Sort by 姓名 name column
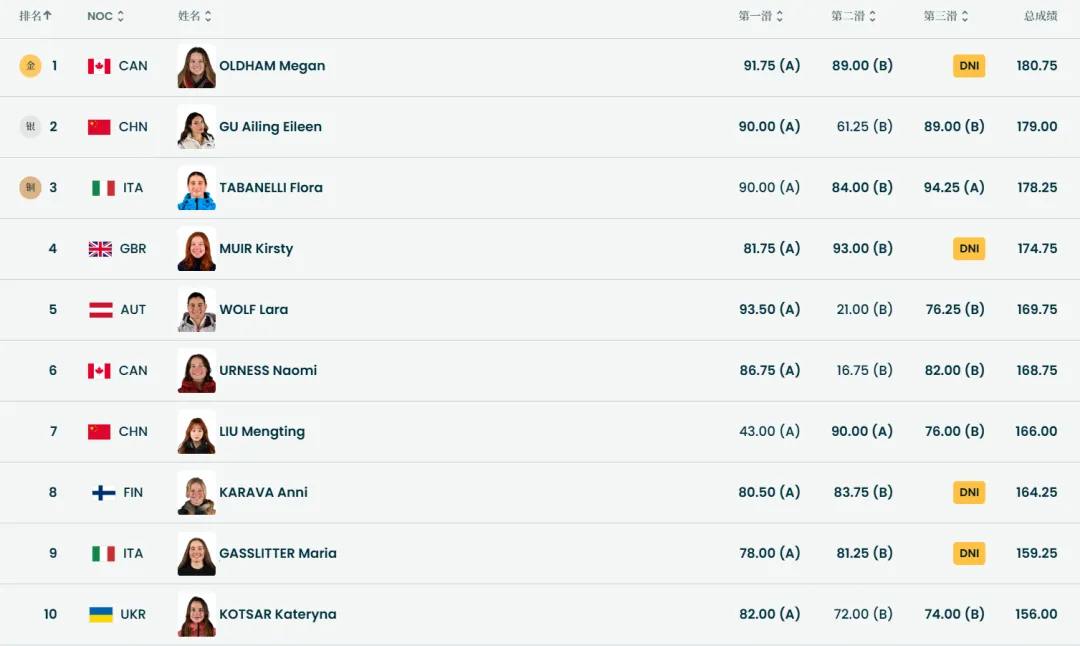1080x646 pixels. [195, 16]
